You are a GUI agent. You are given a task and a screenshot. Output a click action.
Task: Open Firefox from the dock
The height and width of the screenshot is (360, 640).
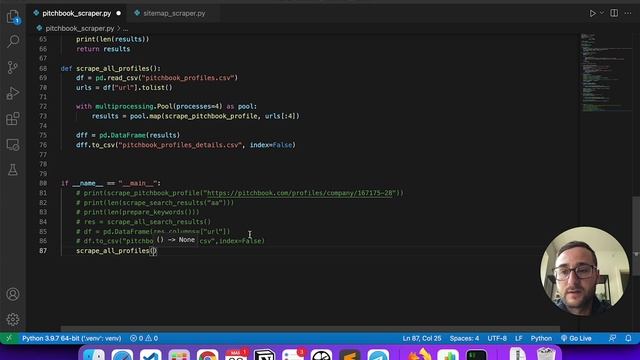[420, 354]
